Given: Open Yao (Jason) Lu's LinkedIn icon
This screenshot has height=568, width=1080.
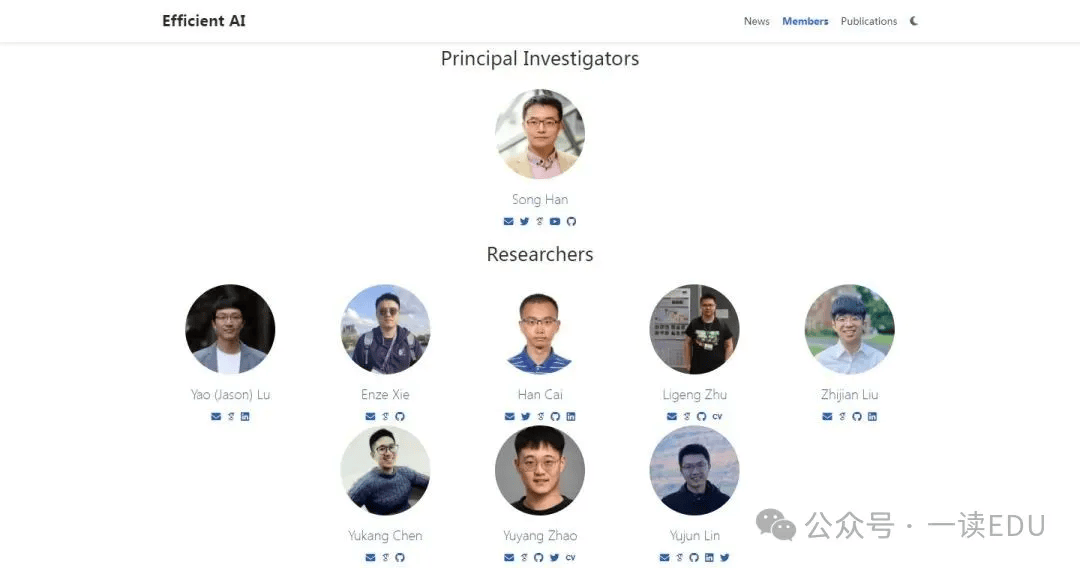Looking at the screenshot, I should [x=245, y=417].
